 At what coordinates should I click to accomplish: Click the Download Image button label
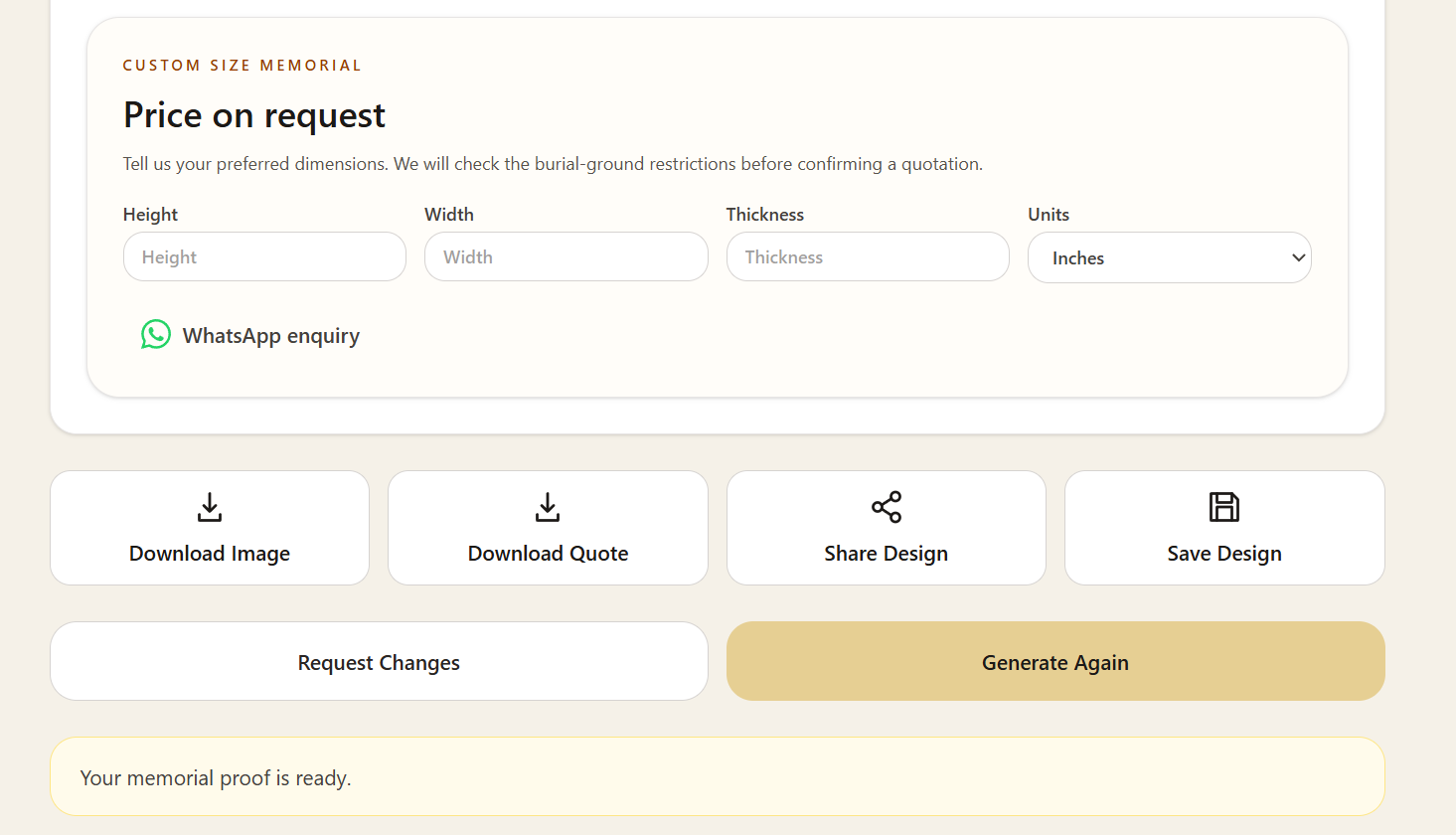[x=210, y=554]
